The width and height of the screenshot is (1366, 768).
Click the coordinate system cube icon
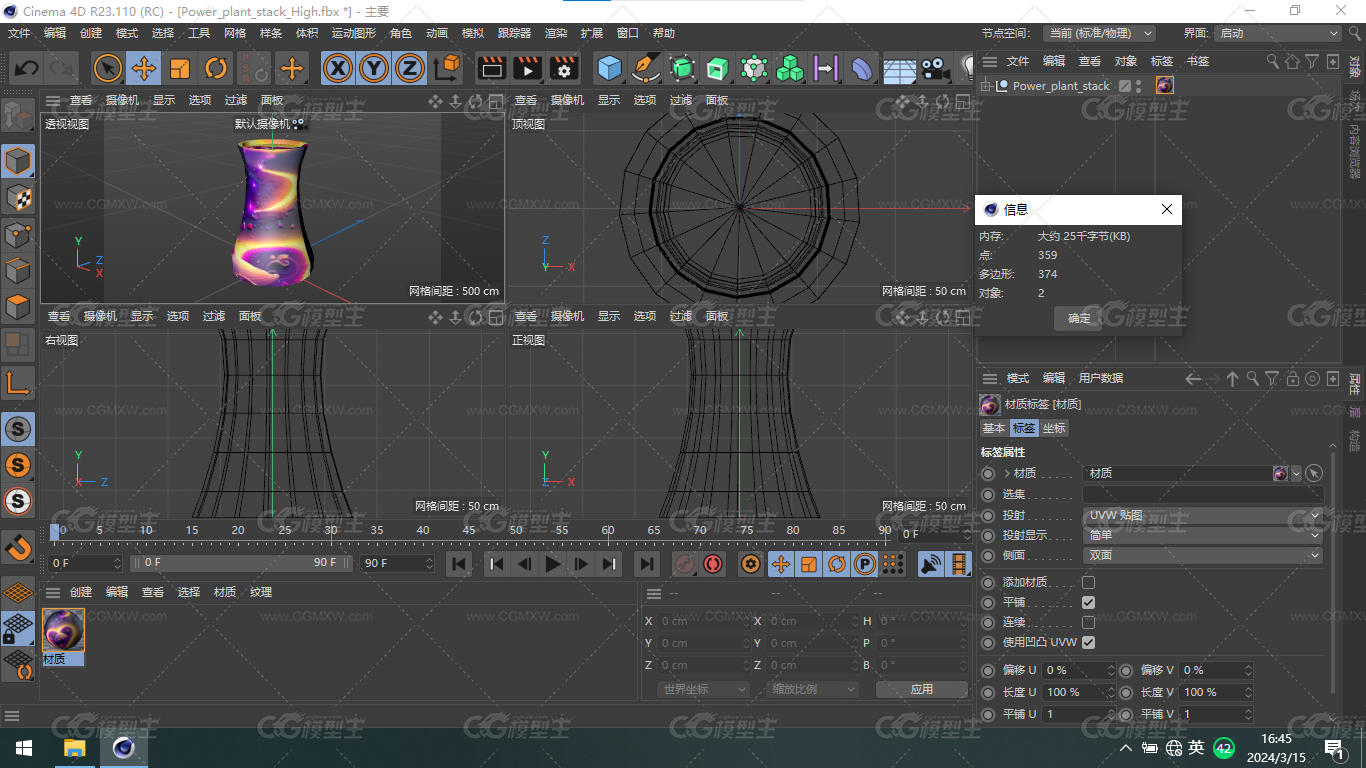pyautogui.click(x=448, y=68)
